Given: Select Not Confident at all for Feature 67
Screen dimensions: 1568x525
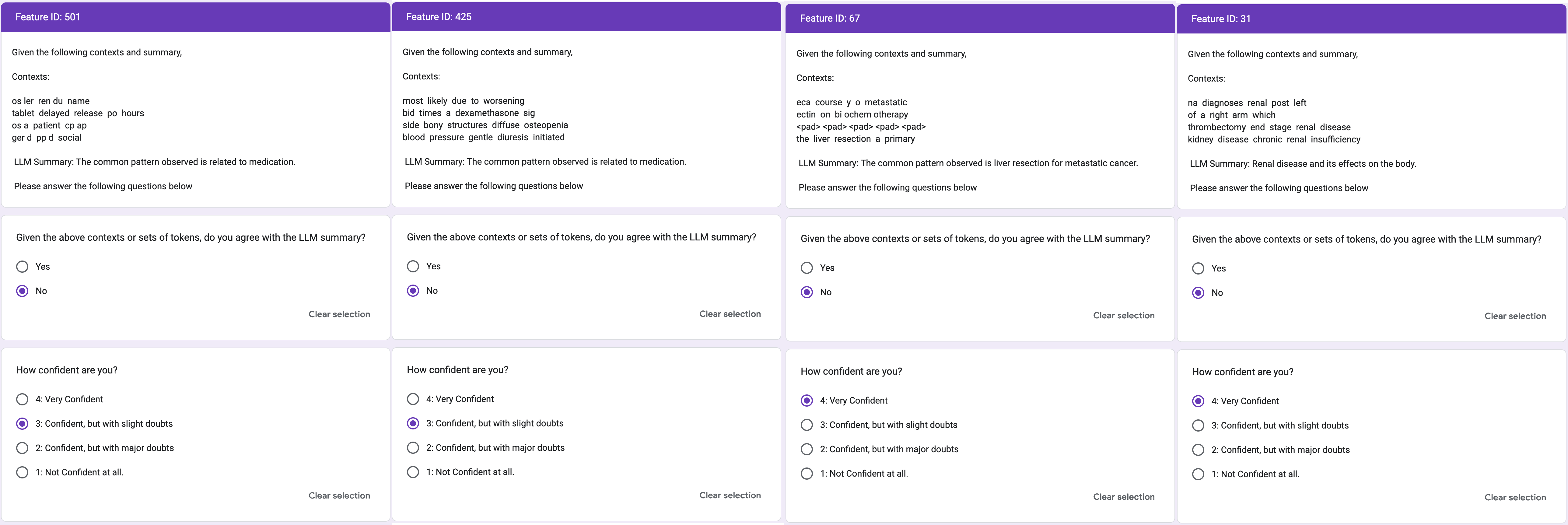Looking at the screenshot, I should tap(807, 474).
